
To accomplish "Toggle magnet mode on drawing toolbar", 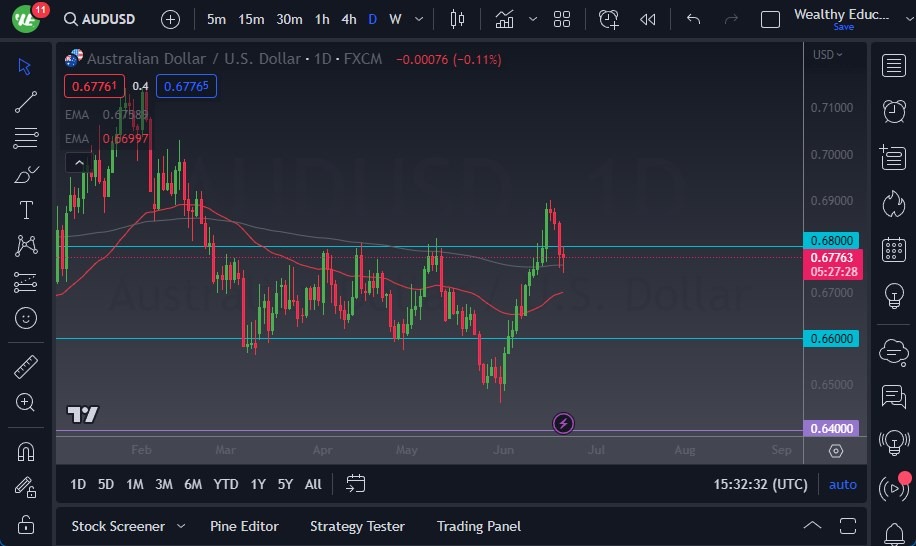I will click(26, 451).
